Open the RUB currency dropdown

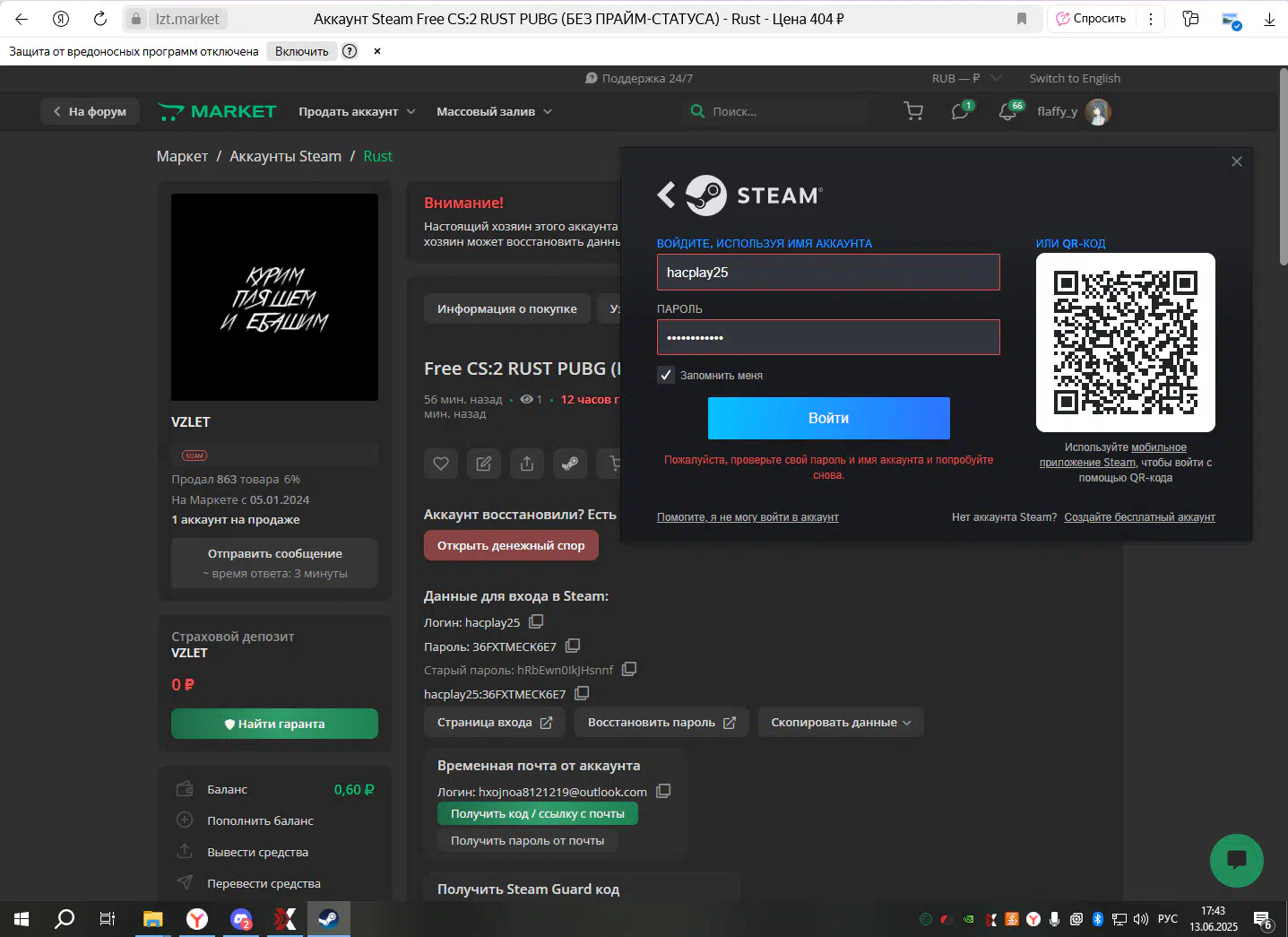966,78
